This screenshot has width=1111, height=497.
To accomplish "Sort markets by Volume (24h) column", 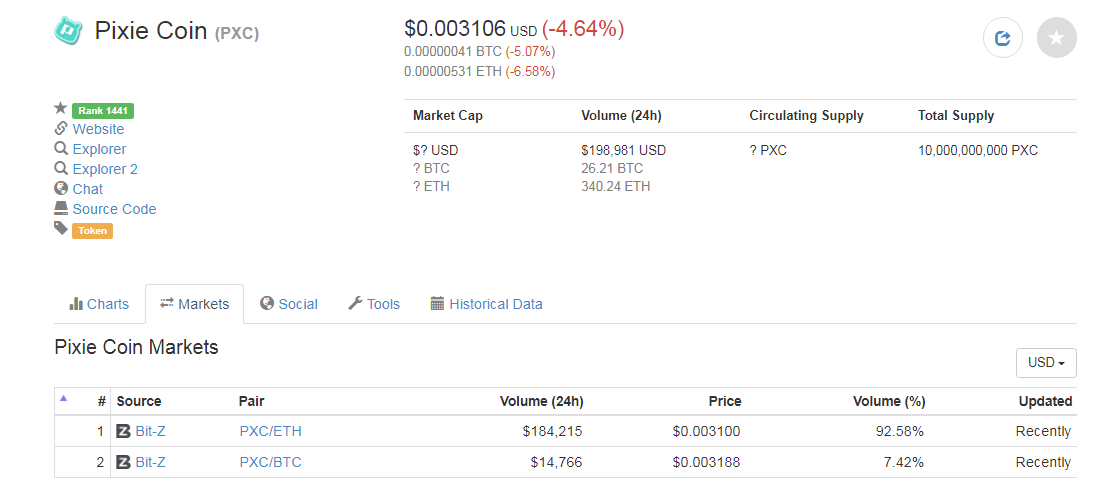I will 541,401.
